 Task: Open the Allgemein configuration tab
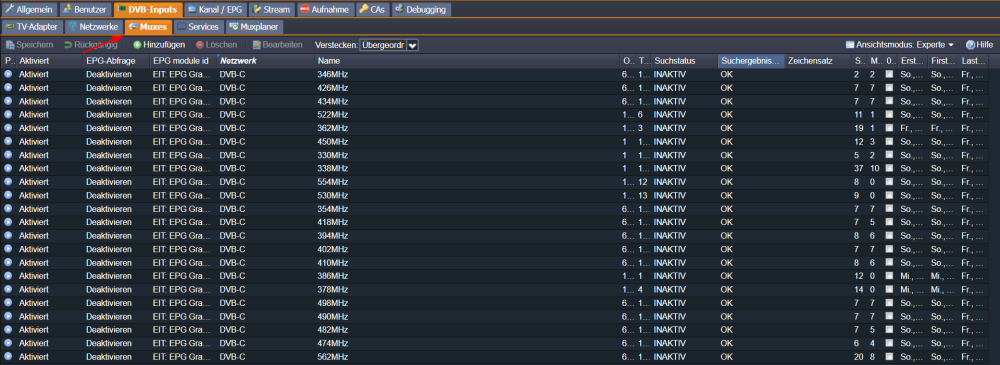click(29, 10)
